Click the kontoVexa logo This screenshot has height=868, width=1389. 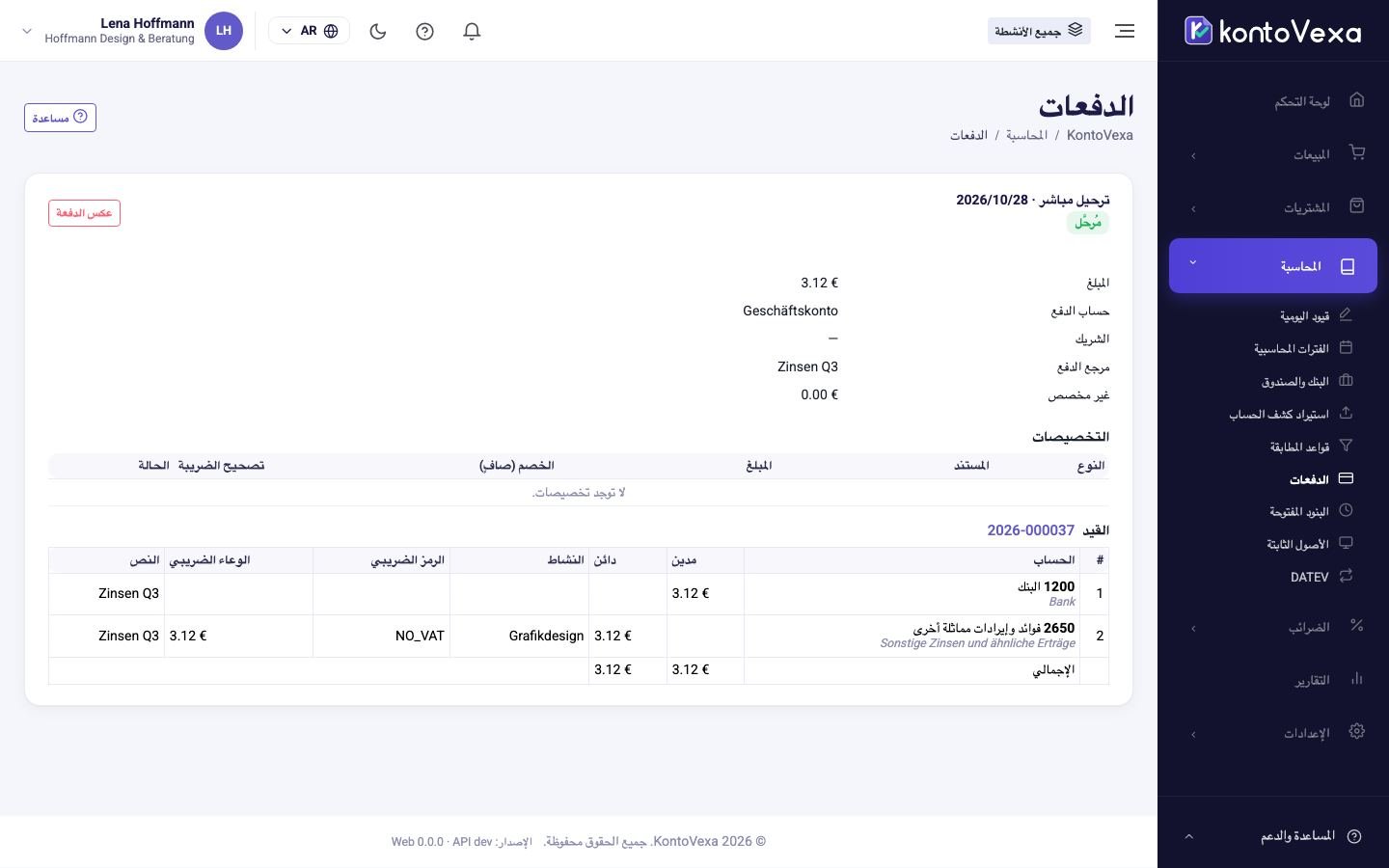[x=1272, y=31]
